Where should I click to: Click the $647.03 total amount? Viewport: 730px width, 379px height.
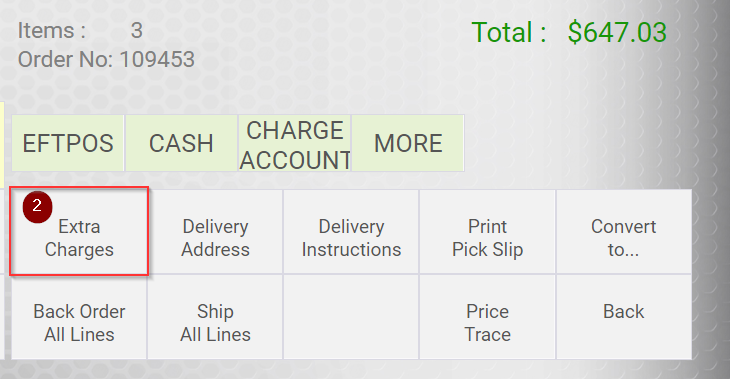(x=617, y=33)
